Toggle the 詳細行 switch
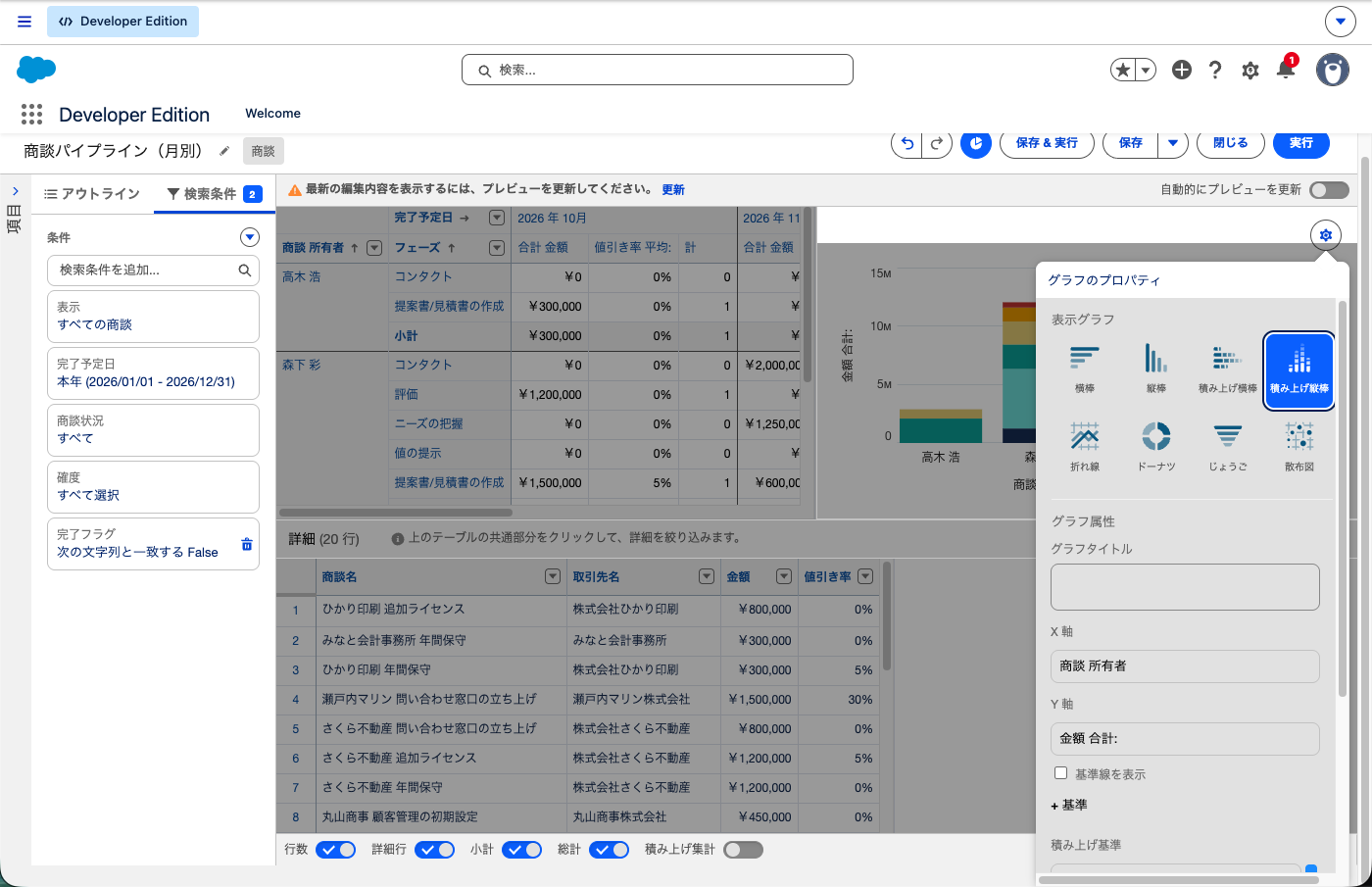This screenshot has height=887, width=1372. click(434, 850)
